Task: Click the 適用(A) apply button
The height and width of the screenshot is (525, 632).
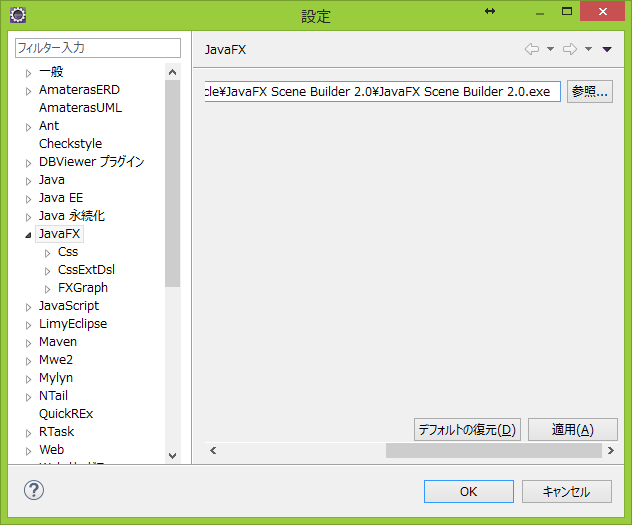Action: [572, 430]
